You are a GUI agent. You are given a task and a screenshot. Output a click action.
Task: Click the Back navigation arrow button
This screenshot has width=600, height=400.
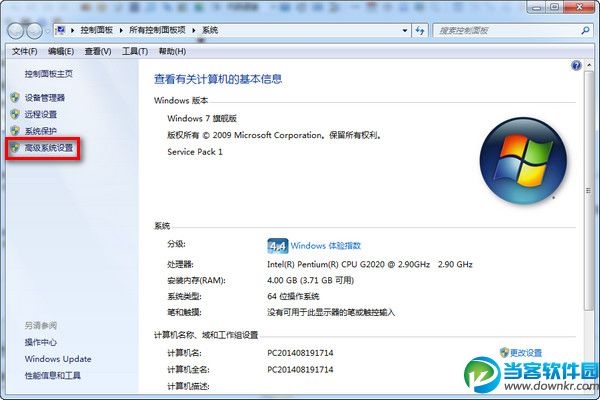coord(16,31)
